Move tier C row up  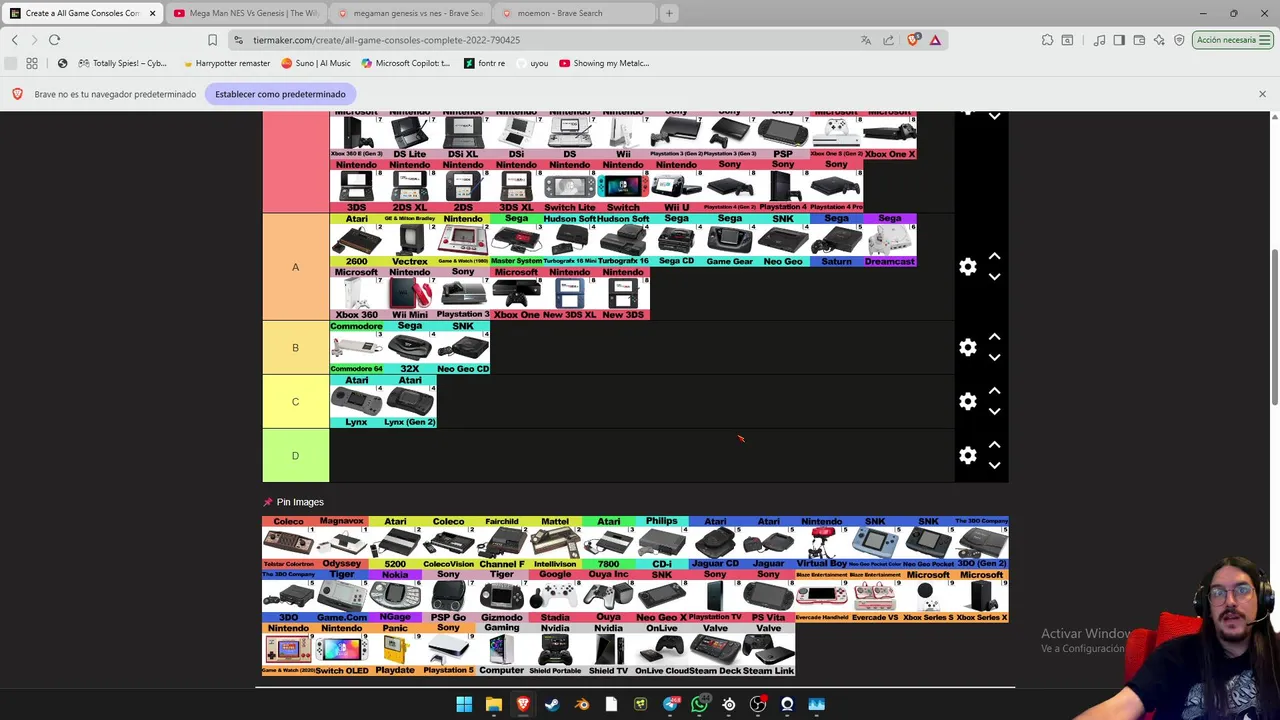click(994, 391)
